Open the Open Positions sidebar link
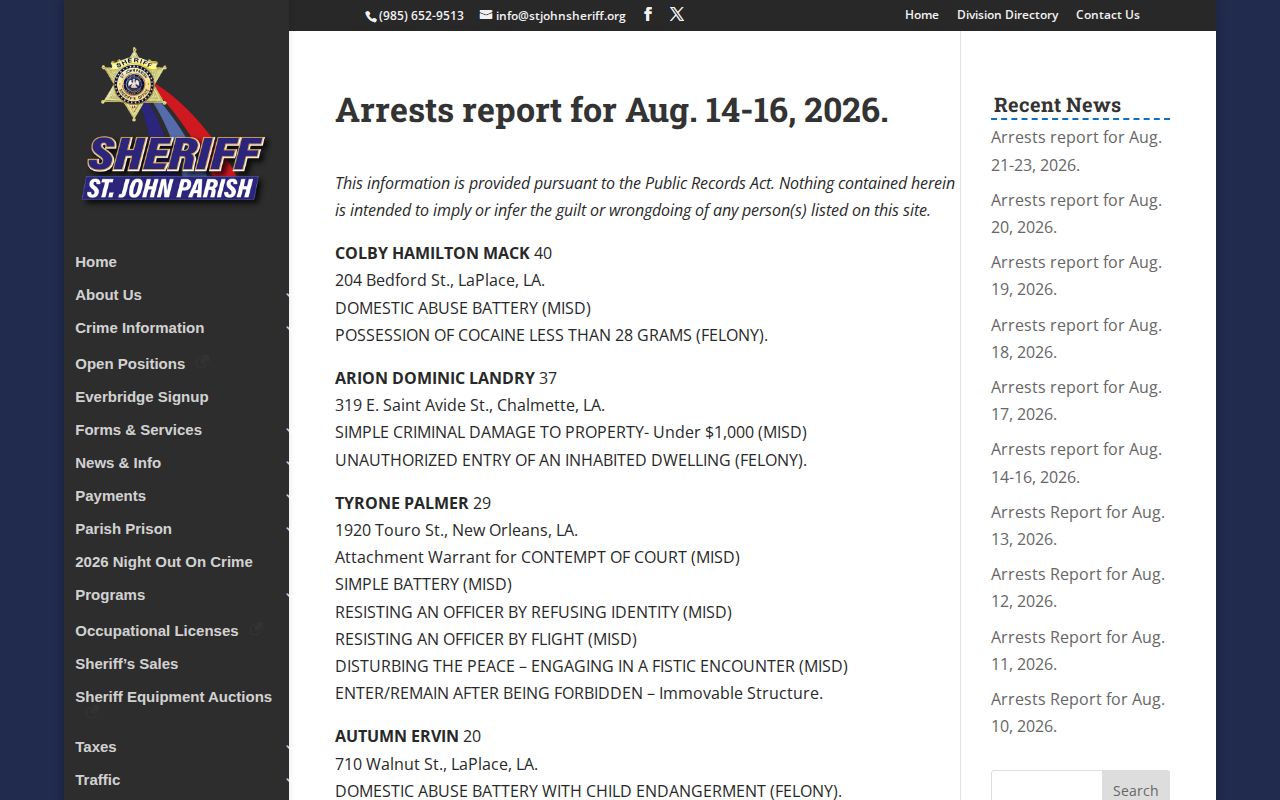The height and width of the screenshot is (800, 1280). (130, 364)
